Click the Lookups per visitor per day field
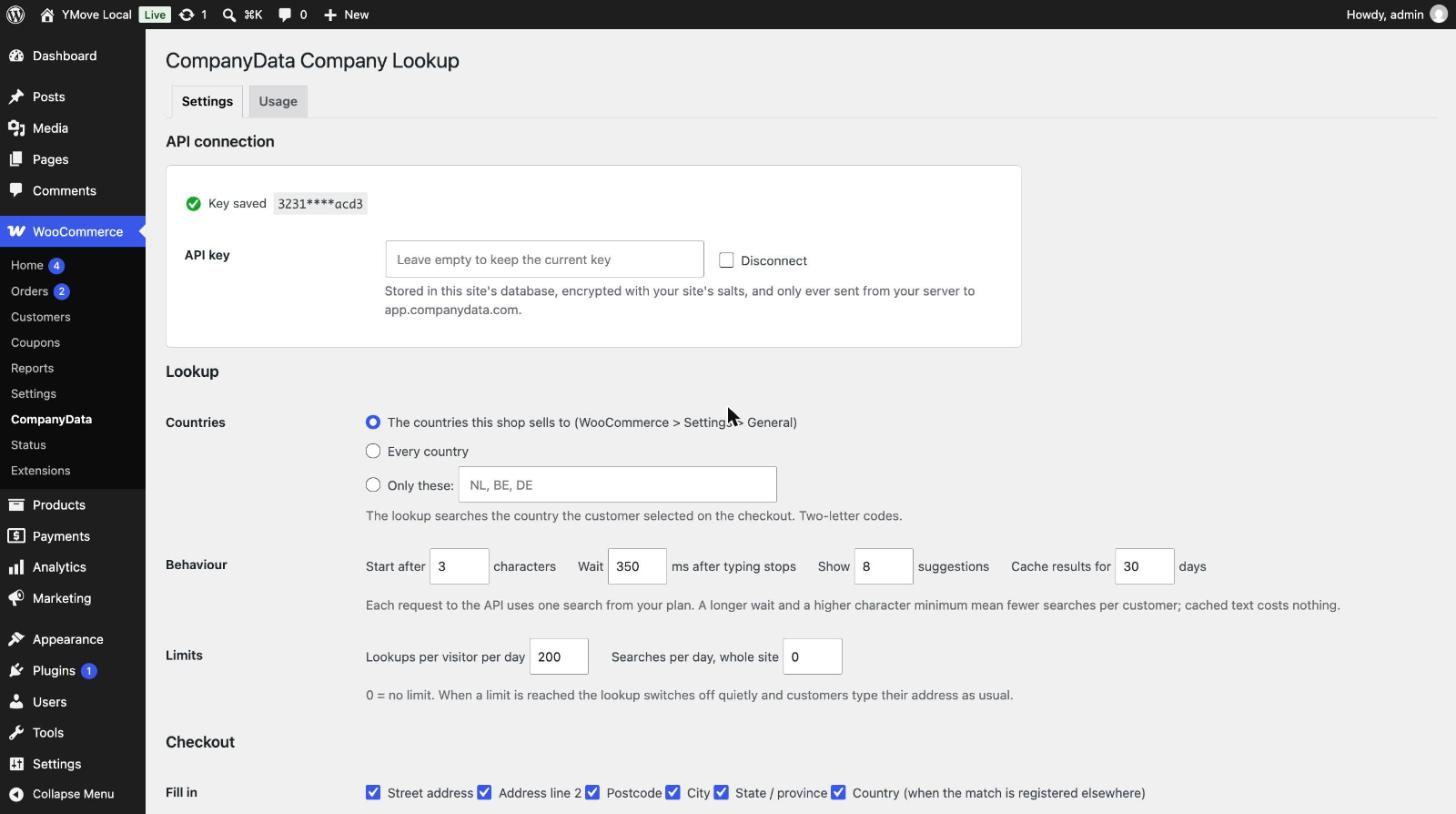The height and width of the screenshot is (814, 1456). pos(559,656)
